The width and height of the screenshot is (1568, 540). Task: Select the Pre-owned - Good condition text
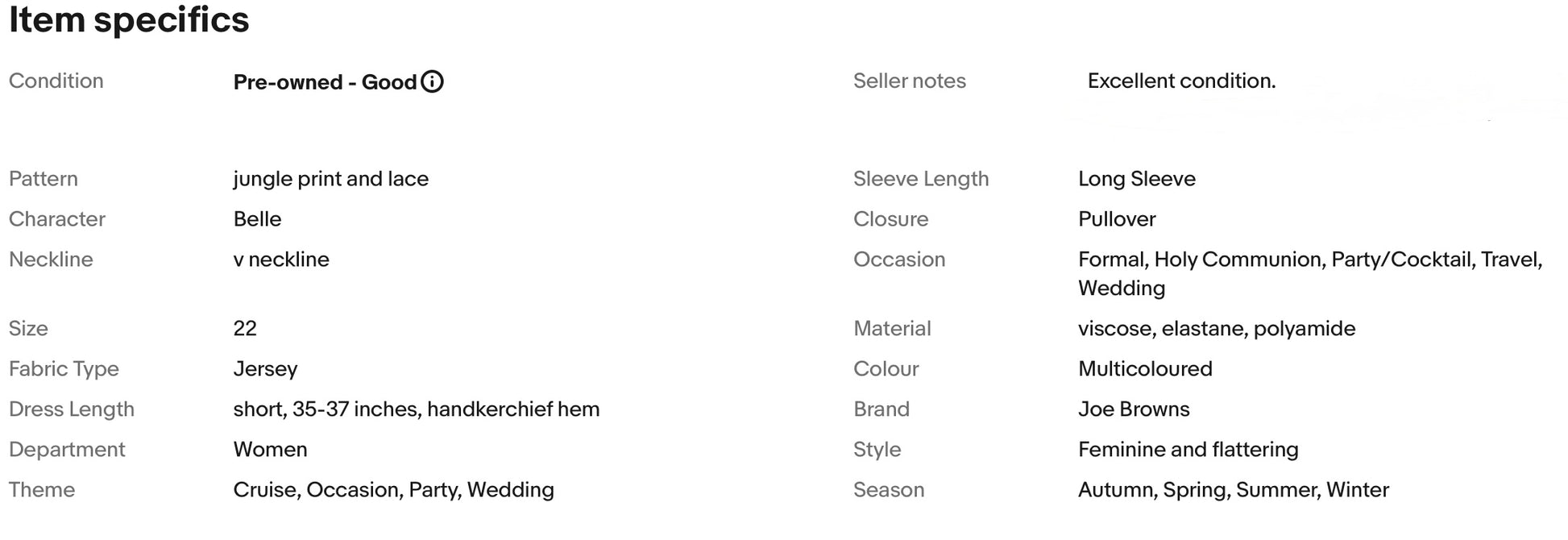(x=325, y=82)
